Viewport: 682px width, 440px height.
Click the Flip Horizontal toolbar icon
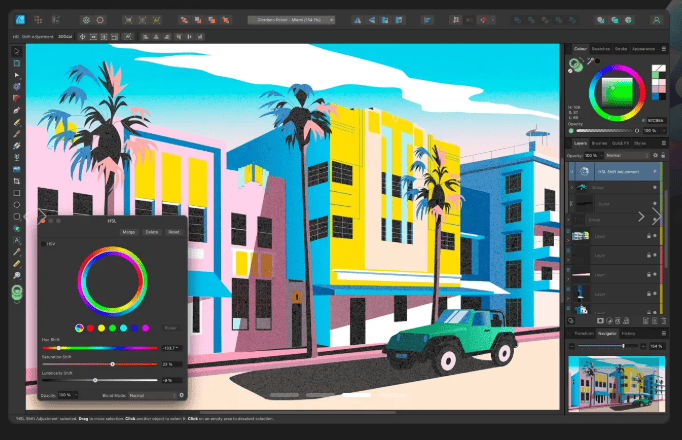pos(357,20)
